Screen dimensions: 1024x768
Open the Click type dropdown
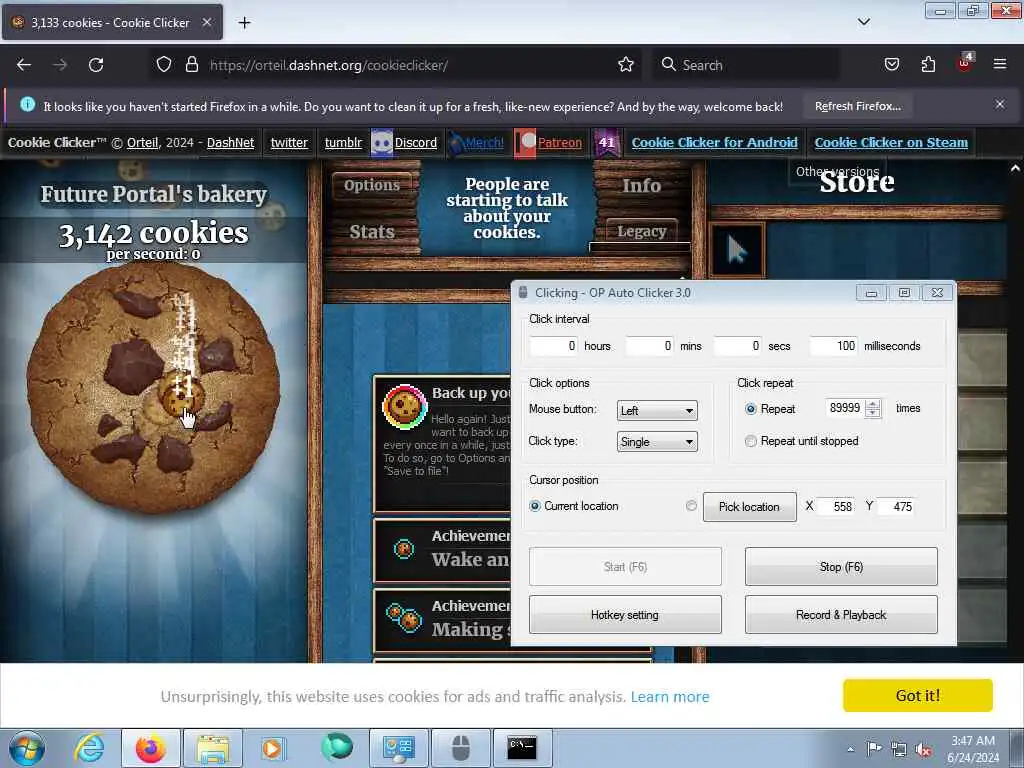click(x=657, y=442)
